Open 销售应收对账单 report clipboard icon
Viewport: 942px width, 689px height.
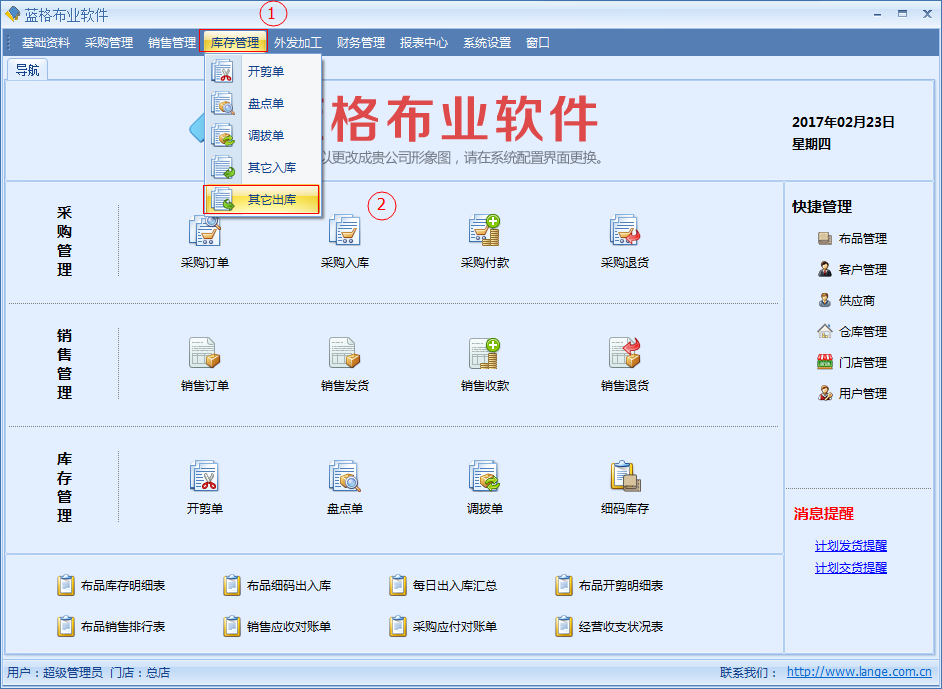point(231,626)
